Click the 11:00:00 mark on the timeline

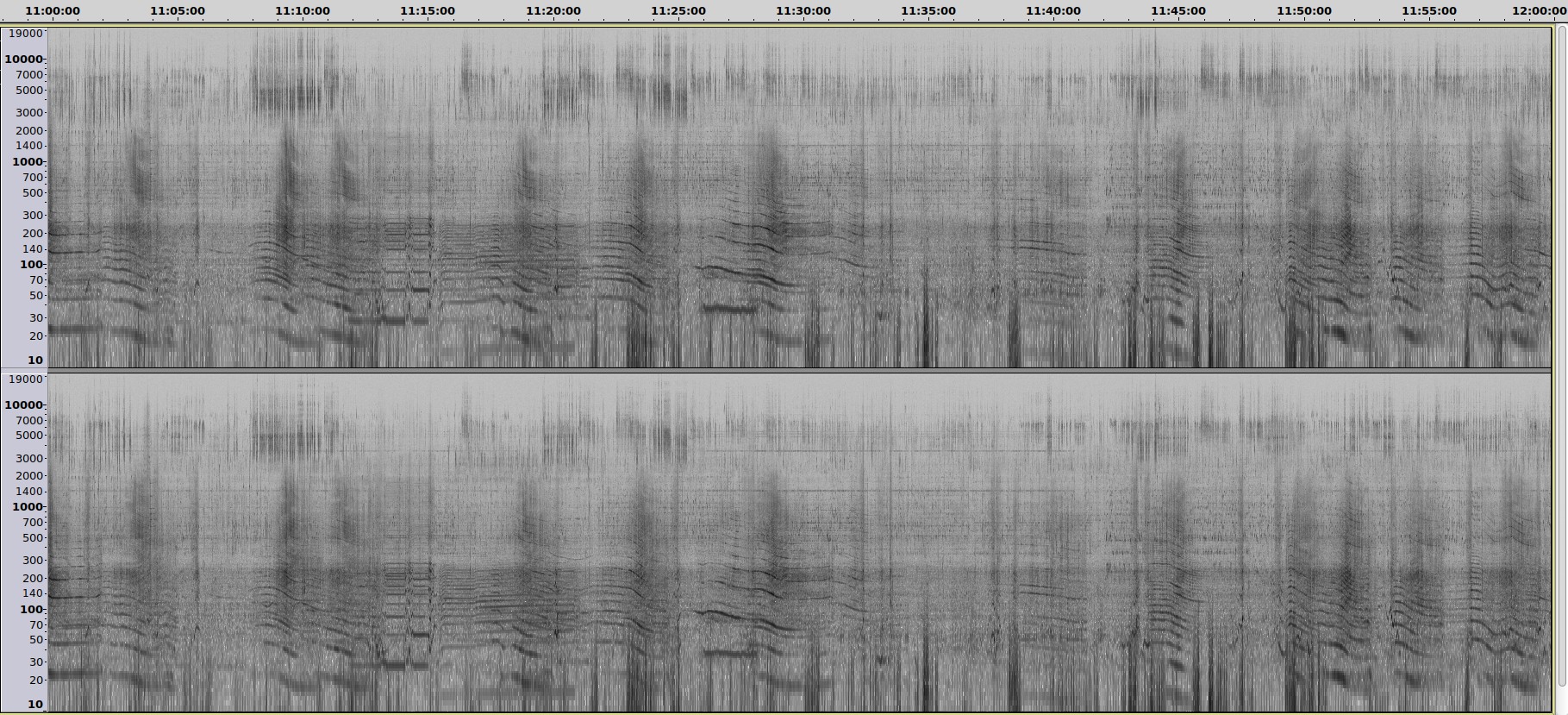[53, 11]
